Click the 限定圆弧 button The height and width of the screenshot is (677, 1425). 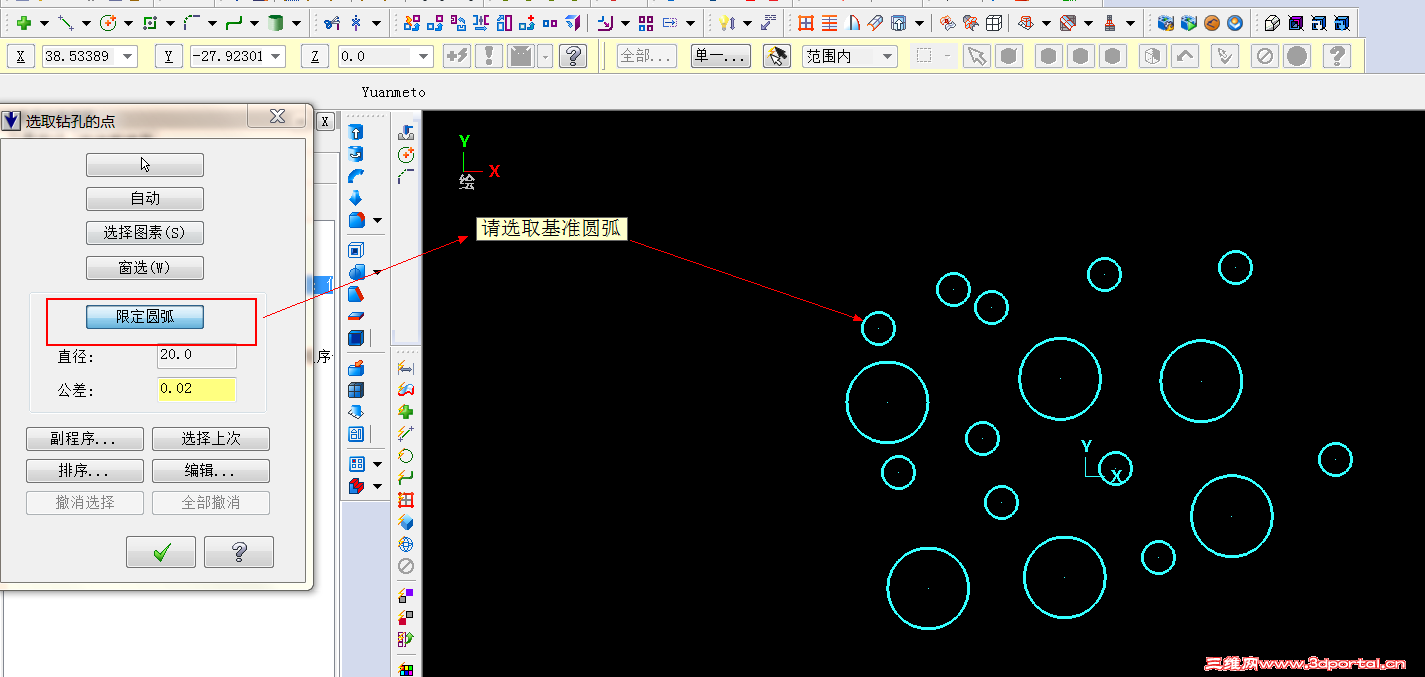click(x=145, y=317)
